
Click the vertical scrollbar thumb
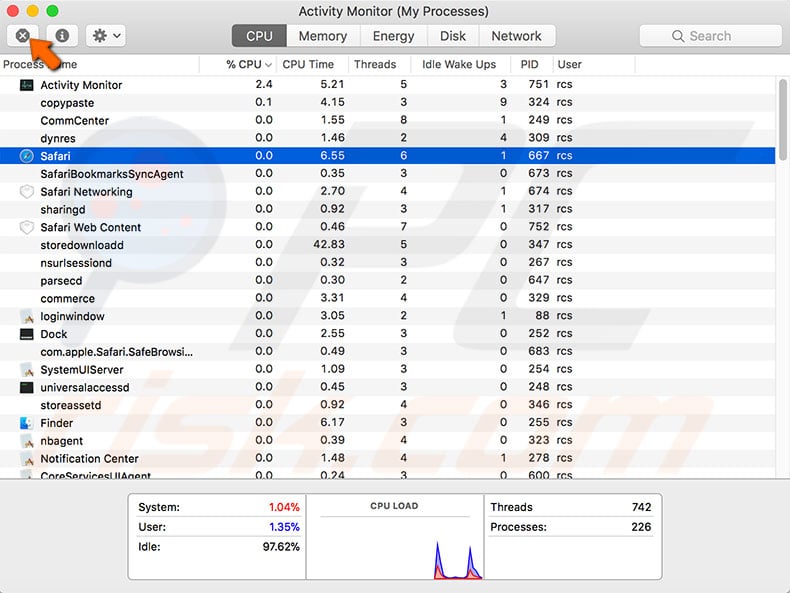tap(782, 120)
